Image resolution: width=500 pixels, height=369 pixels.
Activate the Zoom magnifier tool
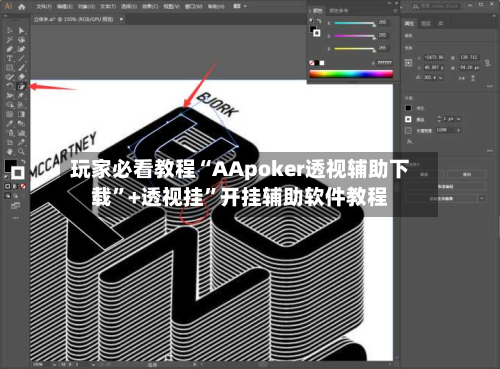21,152
